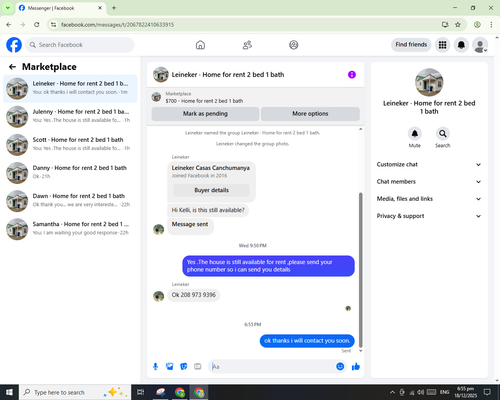Screen dimensions: 500x400
Task: Open the emoji picker in message box
Action: click(x=340, y=366)
